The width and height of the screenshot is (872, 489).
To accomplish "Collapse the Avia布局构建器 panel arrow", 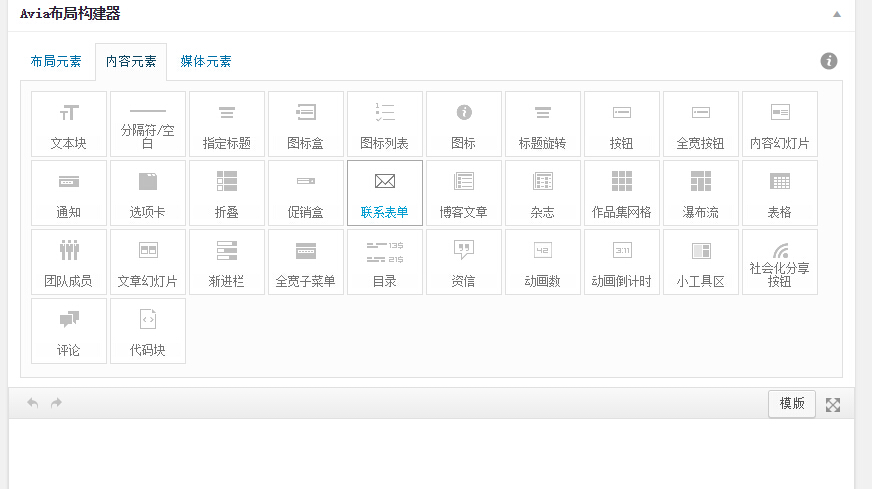I will 837,14.
